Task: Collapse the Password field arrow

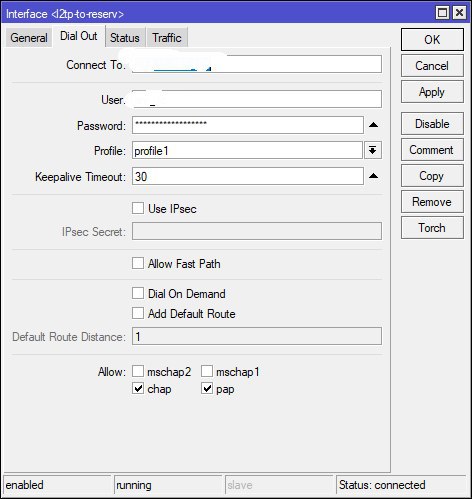Action: 373,125
